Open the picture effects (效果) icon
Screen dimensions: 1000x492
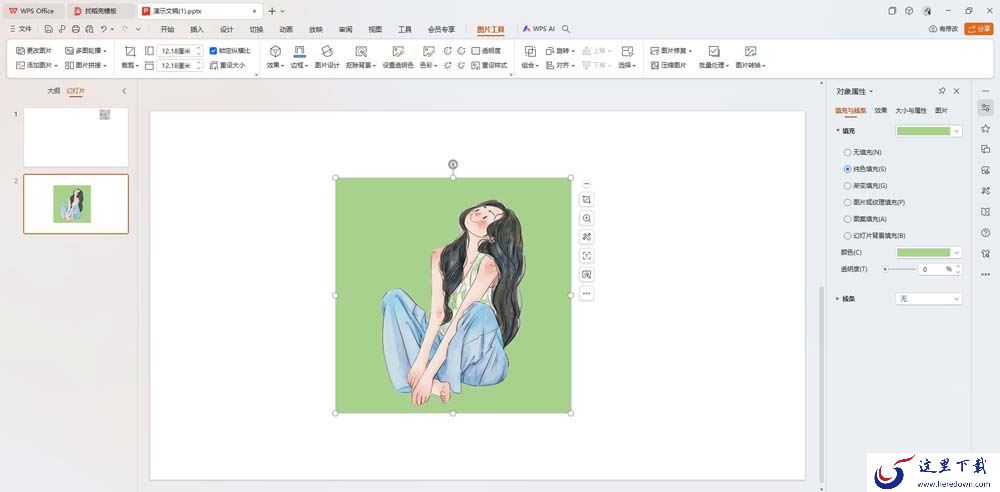(275, 51)
